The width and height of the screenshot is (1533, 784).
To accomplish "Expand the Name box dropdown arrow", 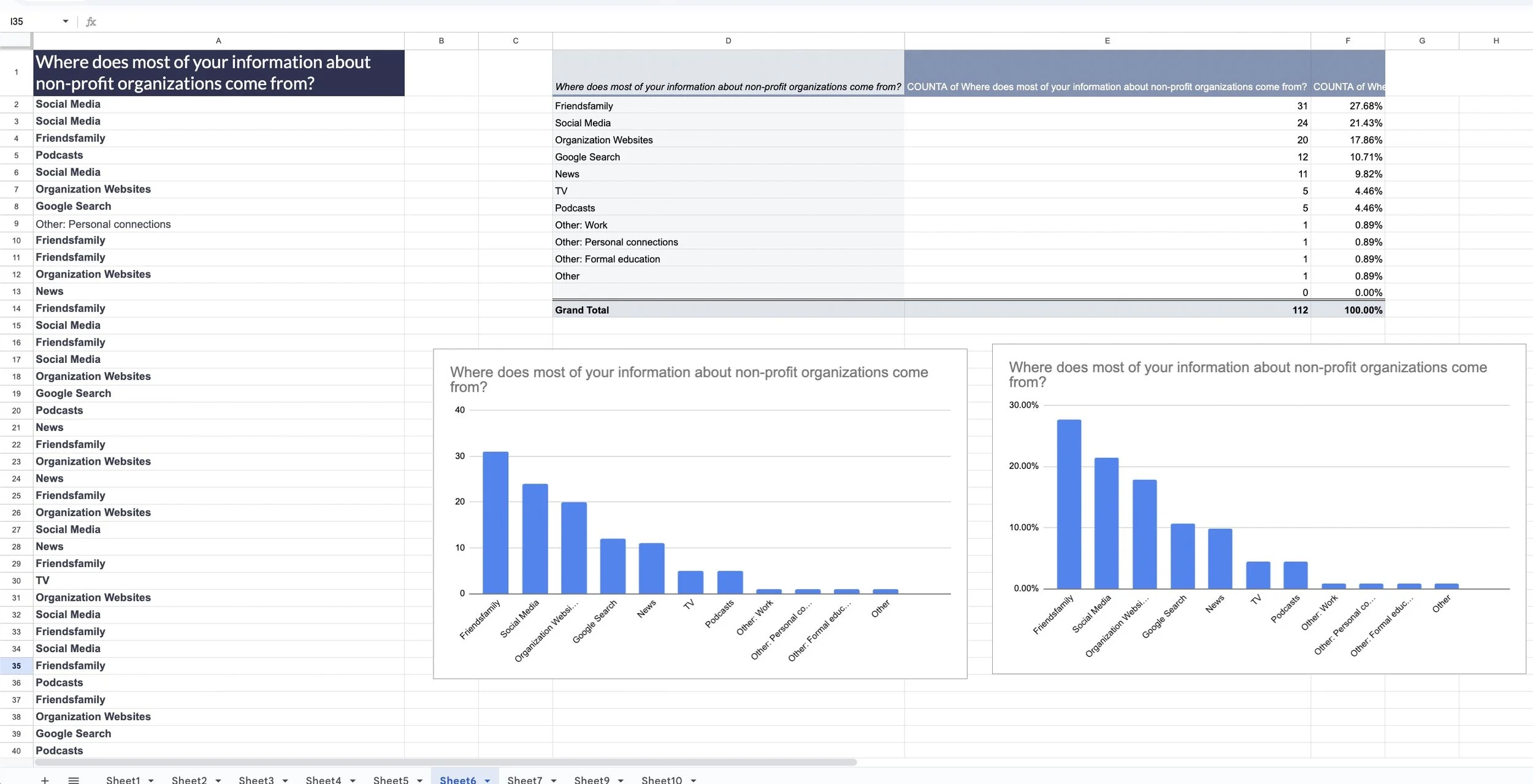I will pos(66,21).
